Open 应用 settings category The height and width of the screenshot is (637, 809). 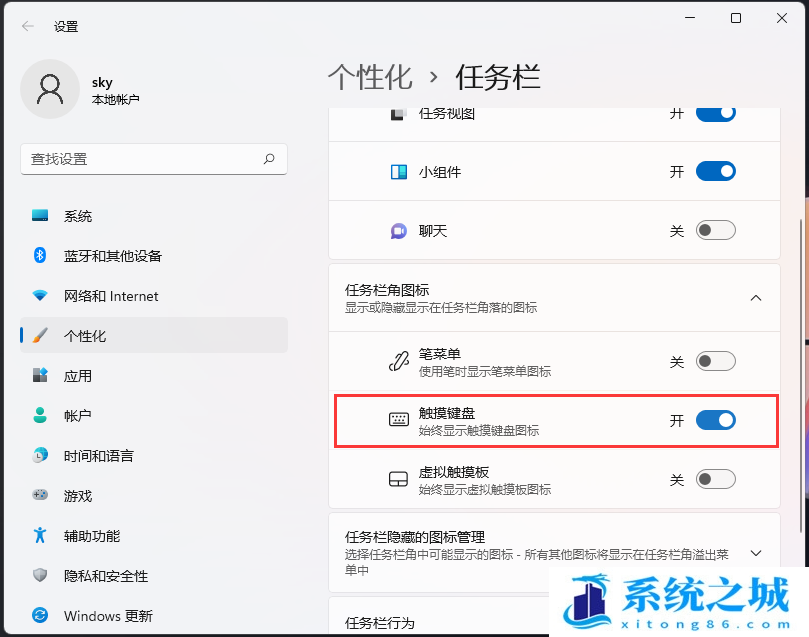tap(154, 375)
